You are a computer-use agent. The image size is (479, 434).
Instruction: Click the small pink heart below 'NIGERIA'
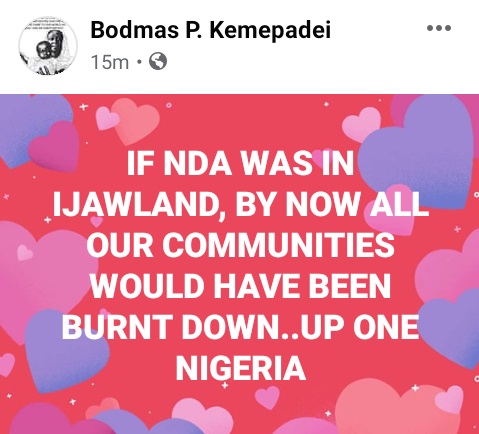pyautogui.click(x=267, y=398)
